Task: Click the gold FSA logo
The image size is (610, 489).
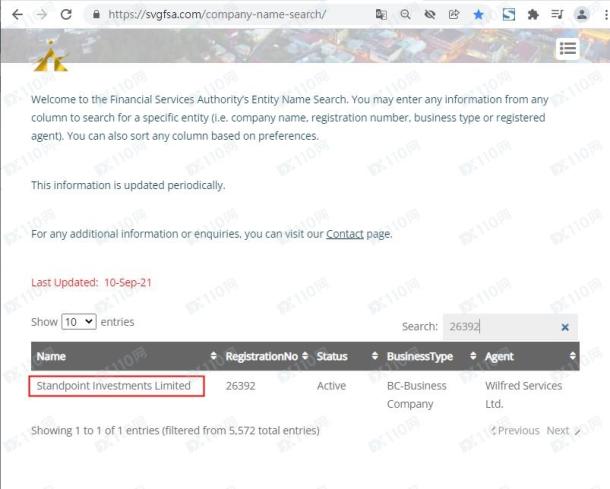Action: (51, 56)
